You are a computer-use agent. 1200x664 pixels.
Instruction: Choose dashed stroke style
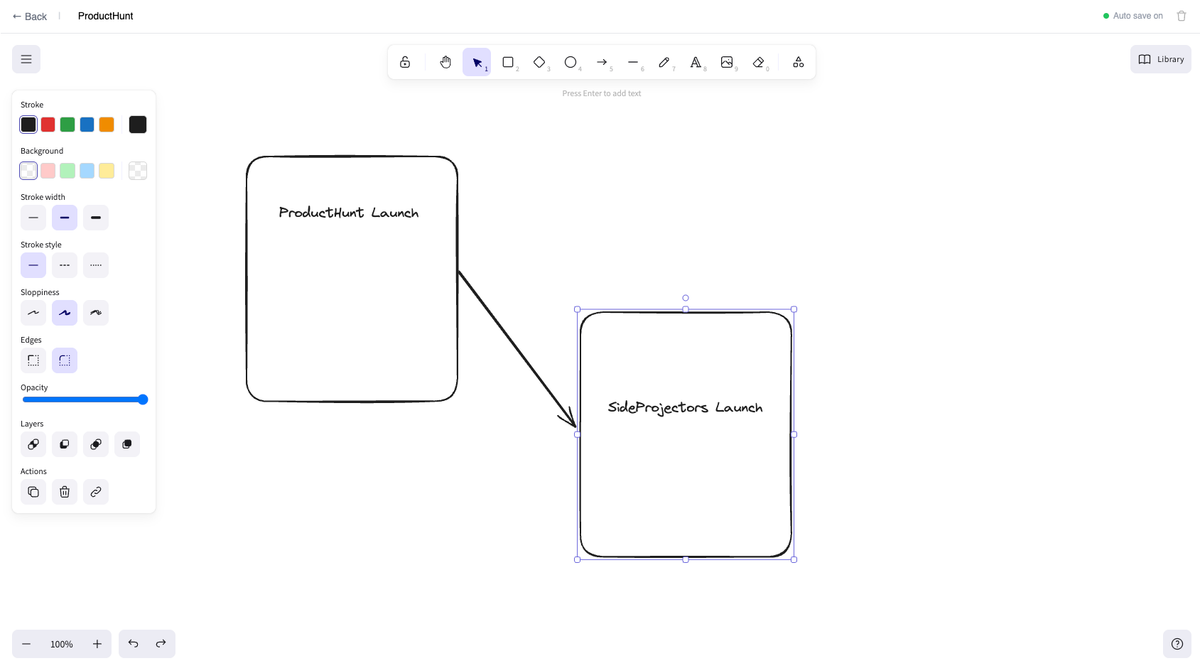click(64, 265)
